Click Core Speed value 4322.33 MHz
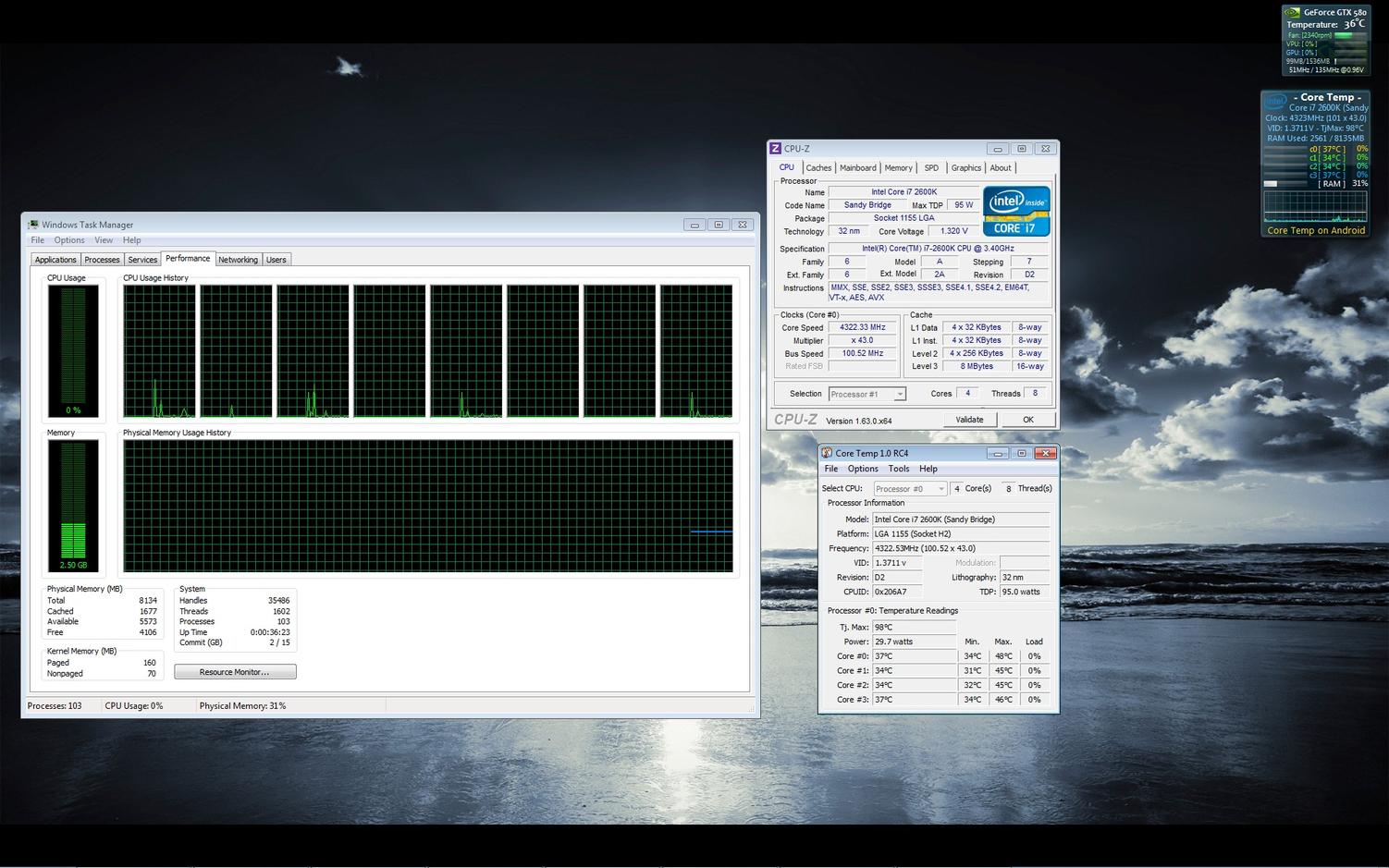This screenshot has width=1389, height=868. point(863,327)
